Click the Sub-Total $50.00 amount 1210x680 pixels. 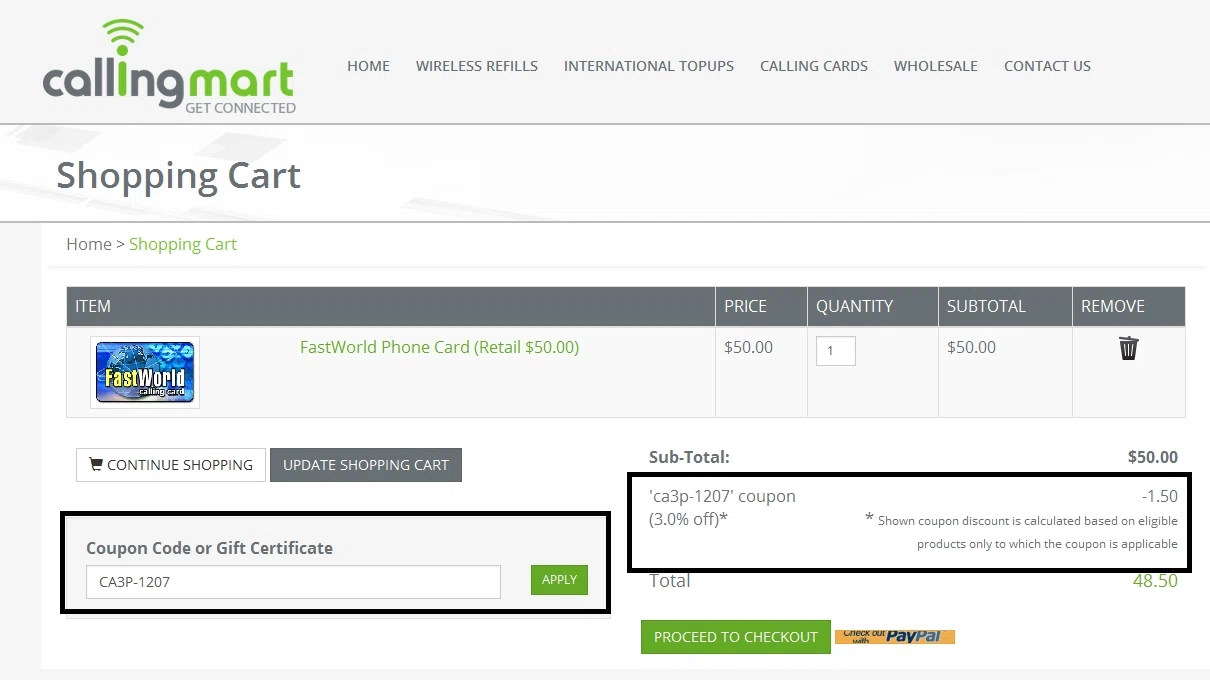point(1153,457)
